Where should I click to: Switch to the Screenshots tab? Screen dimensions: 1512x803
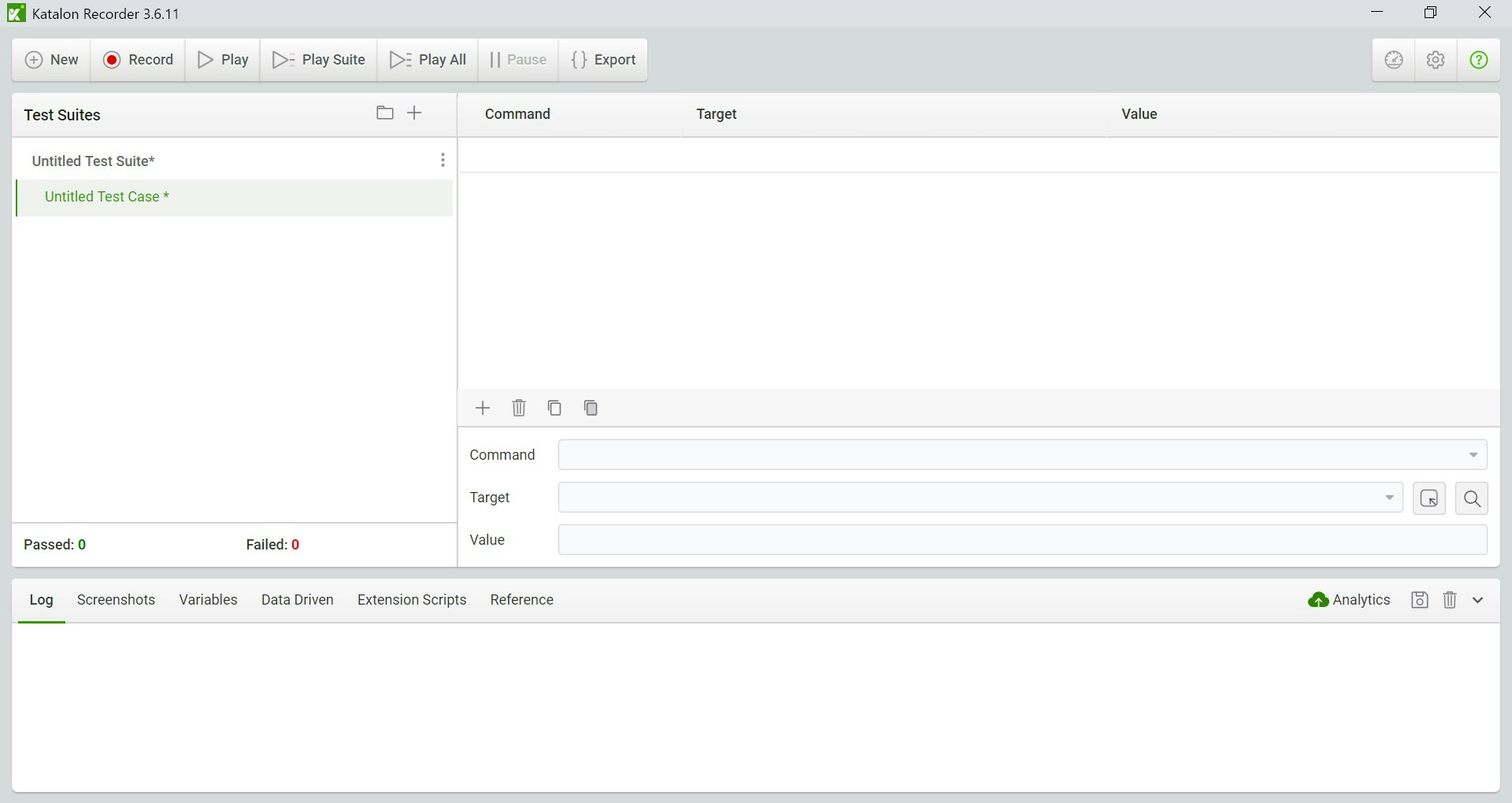pos(116,600)
